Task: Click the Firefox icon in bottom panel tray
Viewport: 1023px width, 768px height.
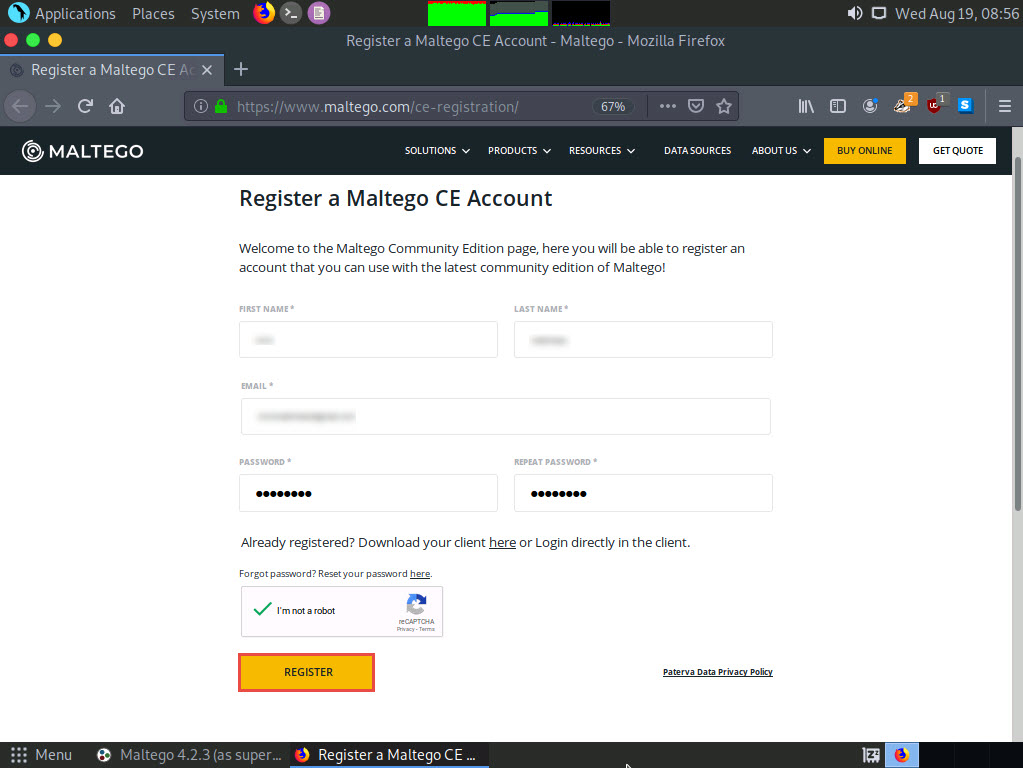Action: coord(902,755)
